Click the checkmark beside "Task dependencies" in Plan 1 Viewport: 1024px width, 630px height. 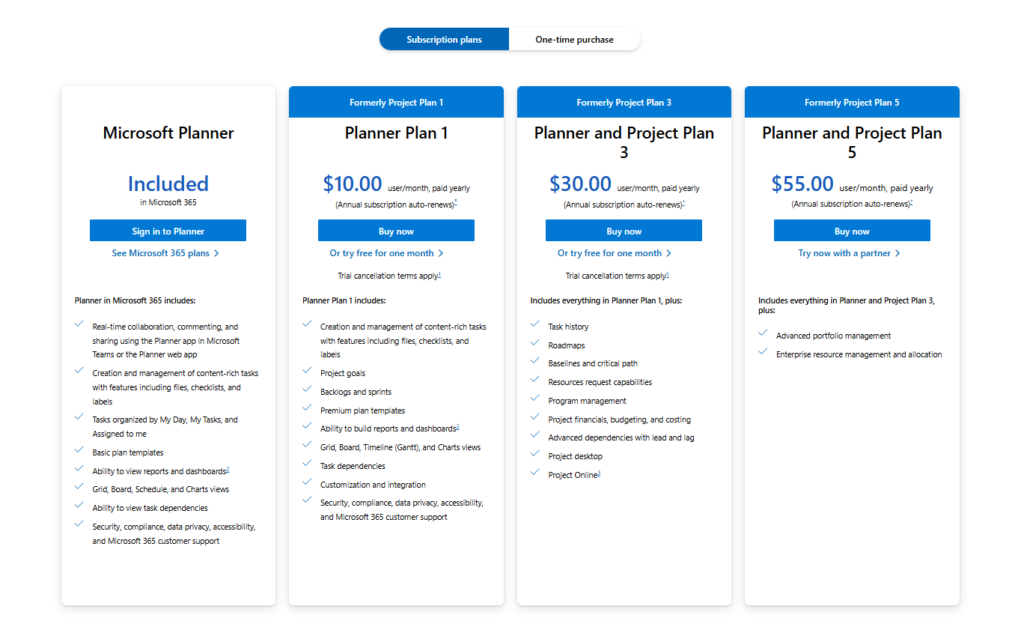tap(307, 463)
